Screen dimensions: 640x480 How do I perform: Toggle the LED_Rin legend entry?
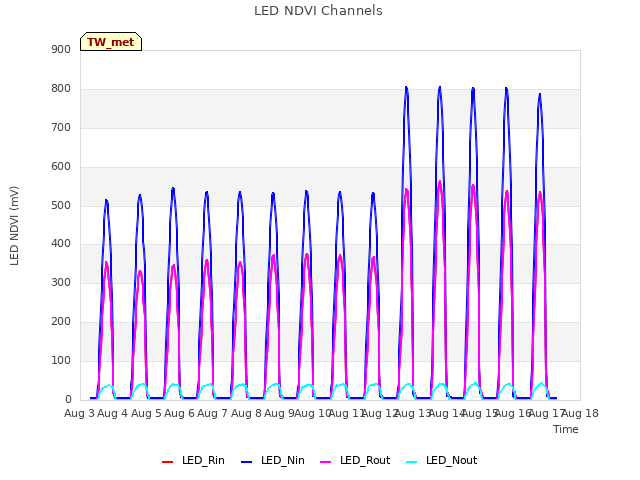pos(193,461)
